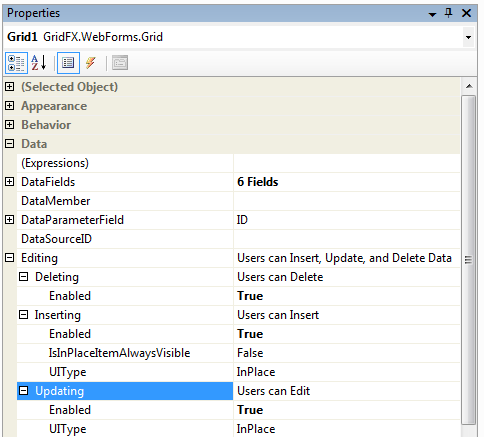Show Properties list icon
The image size is (484, 437).
pos(68,63)
